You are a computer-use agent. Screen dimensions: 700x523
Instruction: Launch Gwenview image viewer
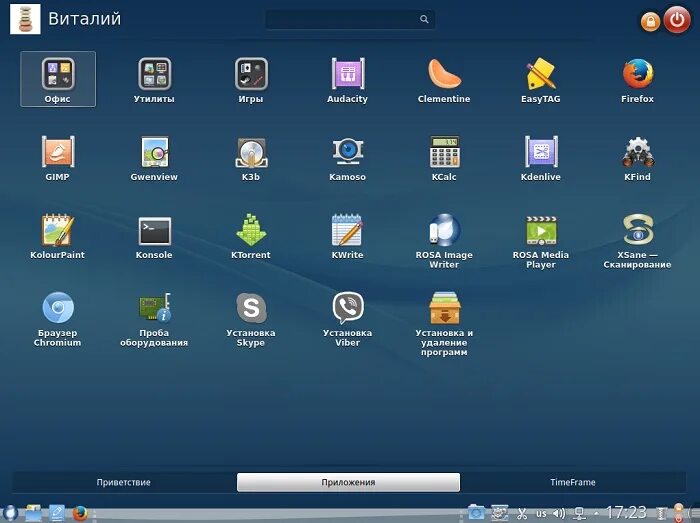tap(154, 157)
